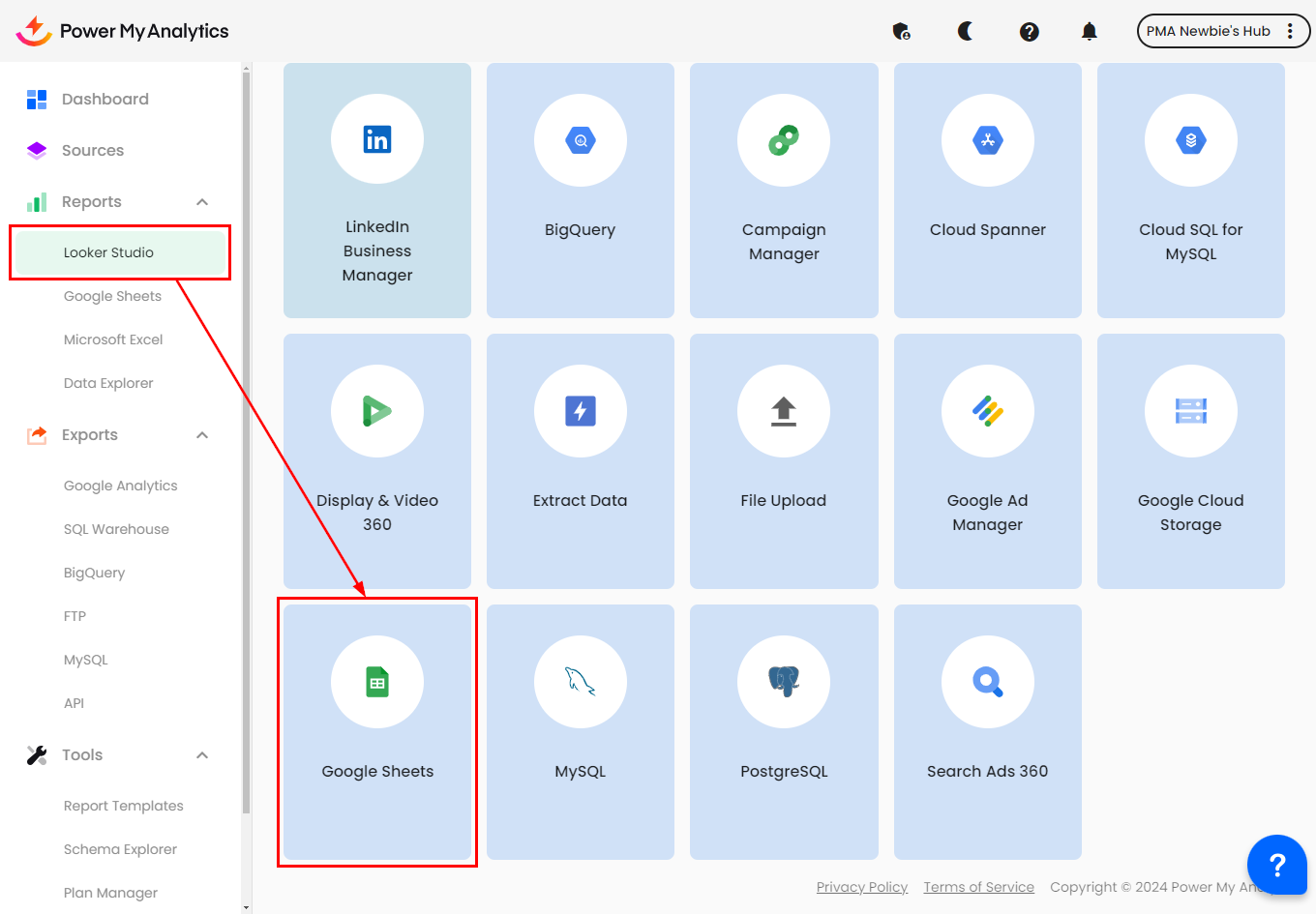The width and height of the screenshot is (1316, 914).
Task: Collapse the Exports section chevron
Action: pos(202,435)
